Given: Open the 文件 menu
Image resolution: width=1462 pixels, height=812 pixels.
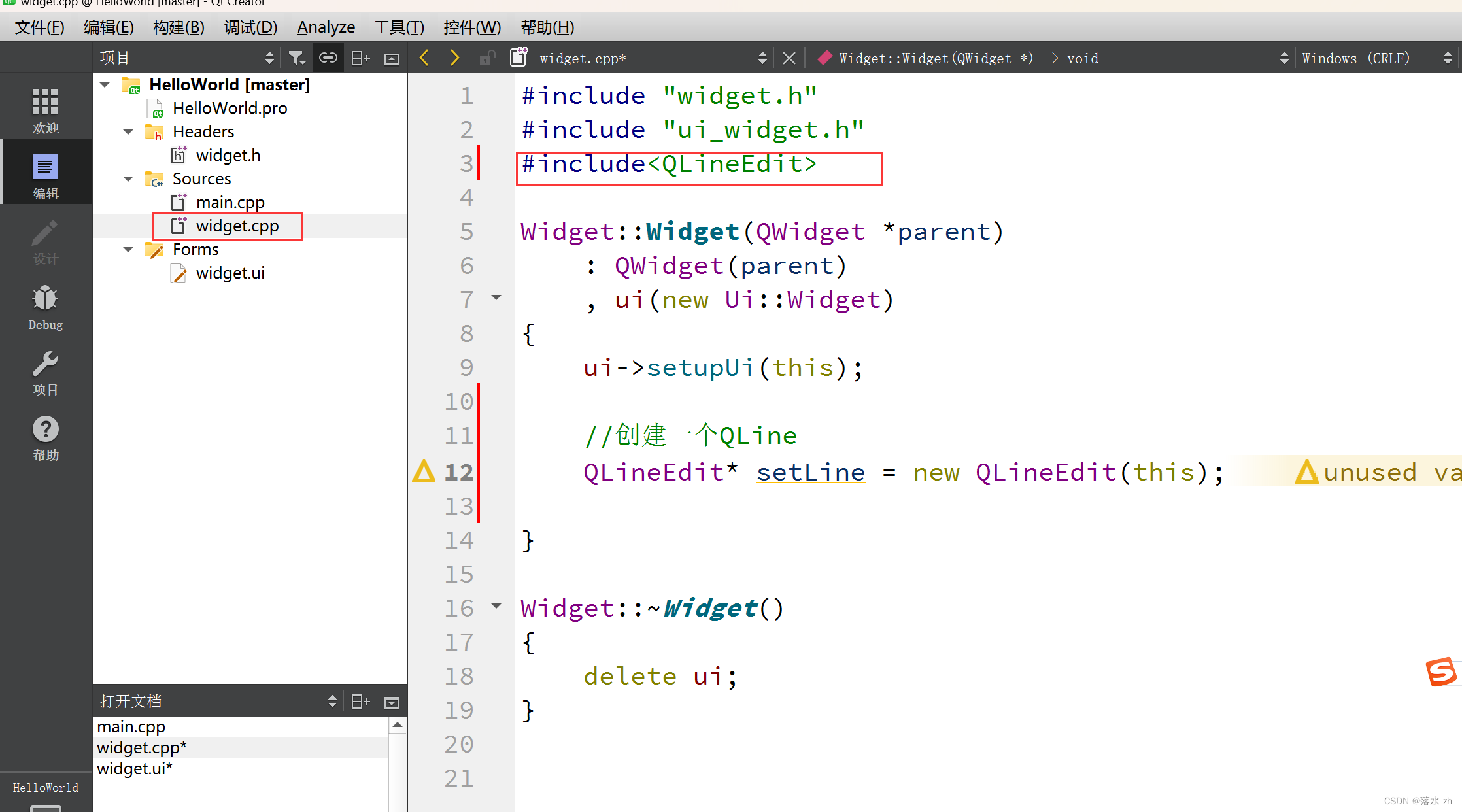Looking at the screenshot, I should click(x=37, y=27).
